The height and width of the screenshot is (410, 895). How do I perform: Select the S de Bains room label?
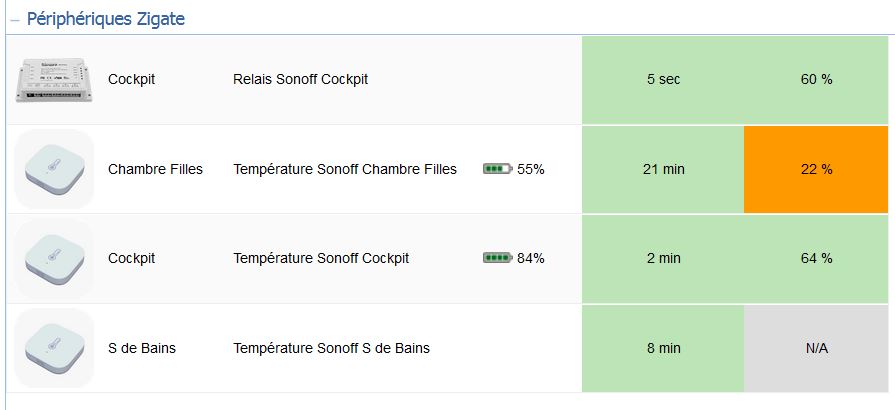(x=142, y=348)
